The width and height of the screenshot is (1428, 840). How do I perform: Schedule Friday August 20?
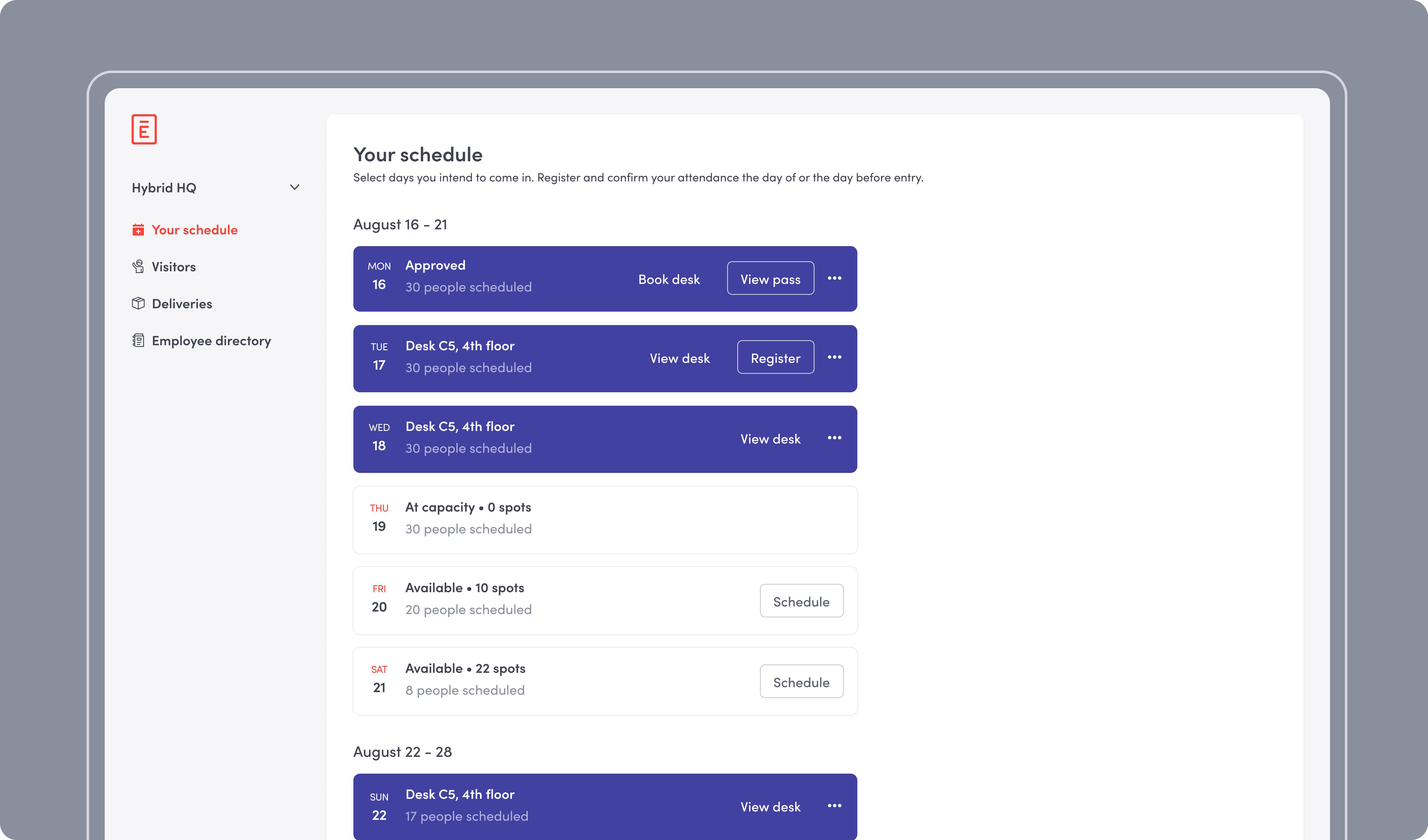pyautogui.click(x=801, y=601)
